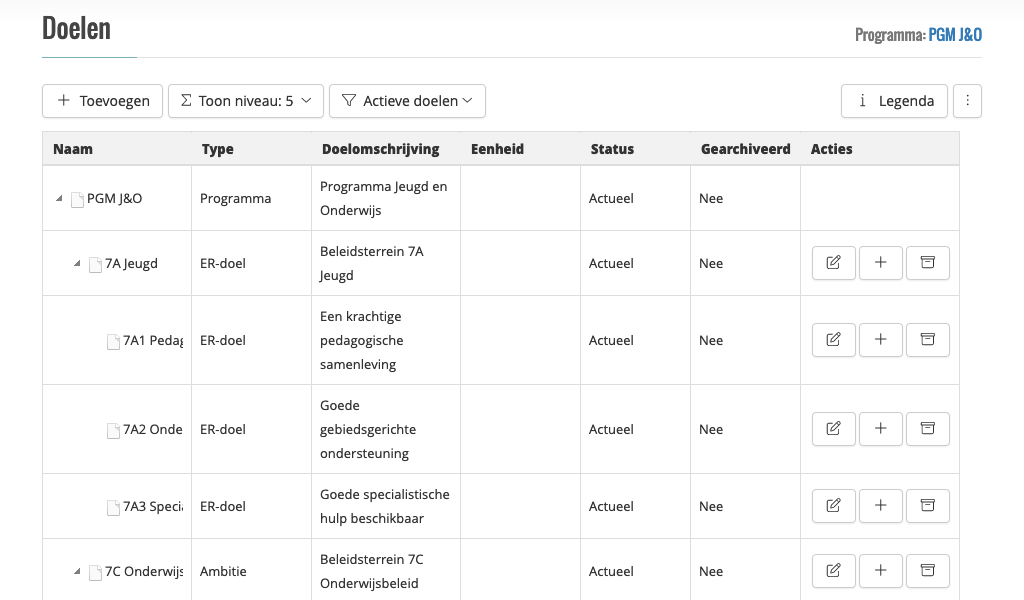Archive the 7A1 pedagogische samenleving goal
The width and height of the screenshot is (1024, 600).
click(927, 339)
